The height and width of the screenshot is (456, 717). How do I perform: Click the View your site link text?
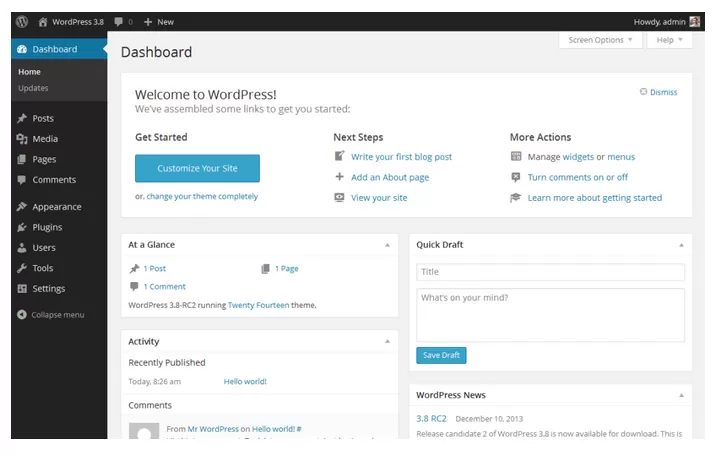379,198
